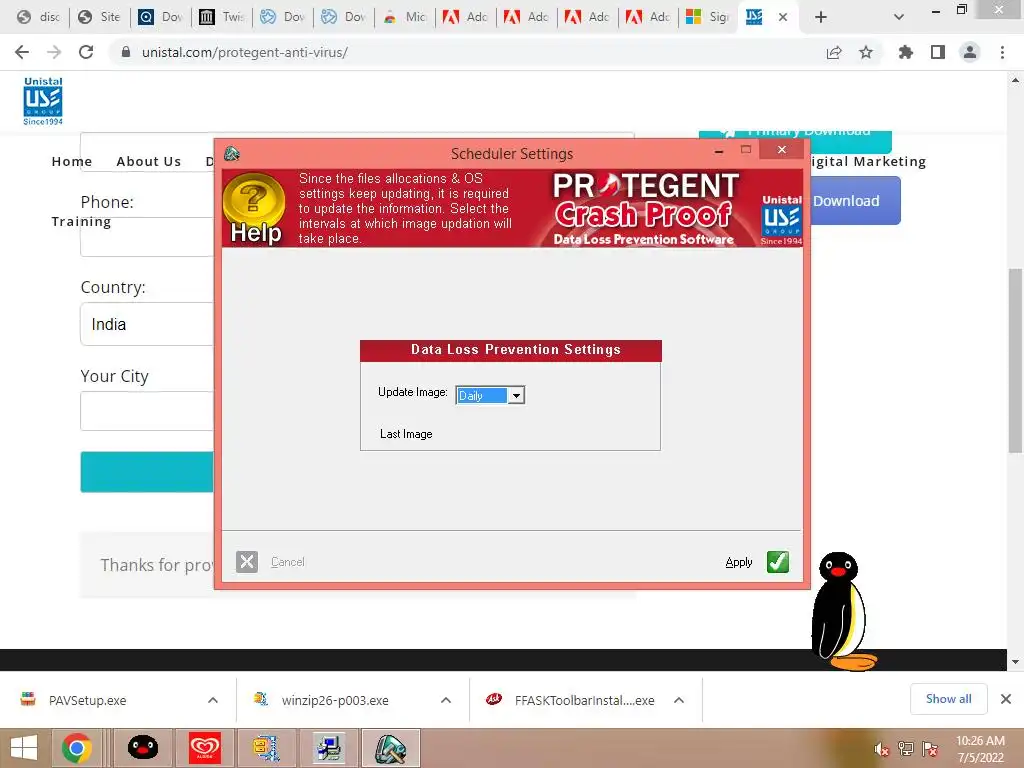The height and width of the screenshot is (768, 1024).
Task: Click the Apply text button
Action: point(739,562)
